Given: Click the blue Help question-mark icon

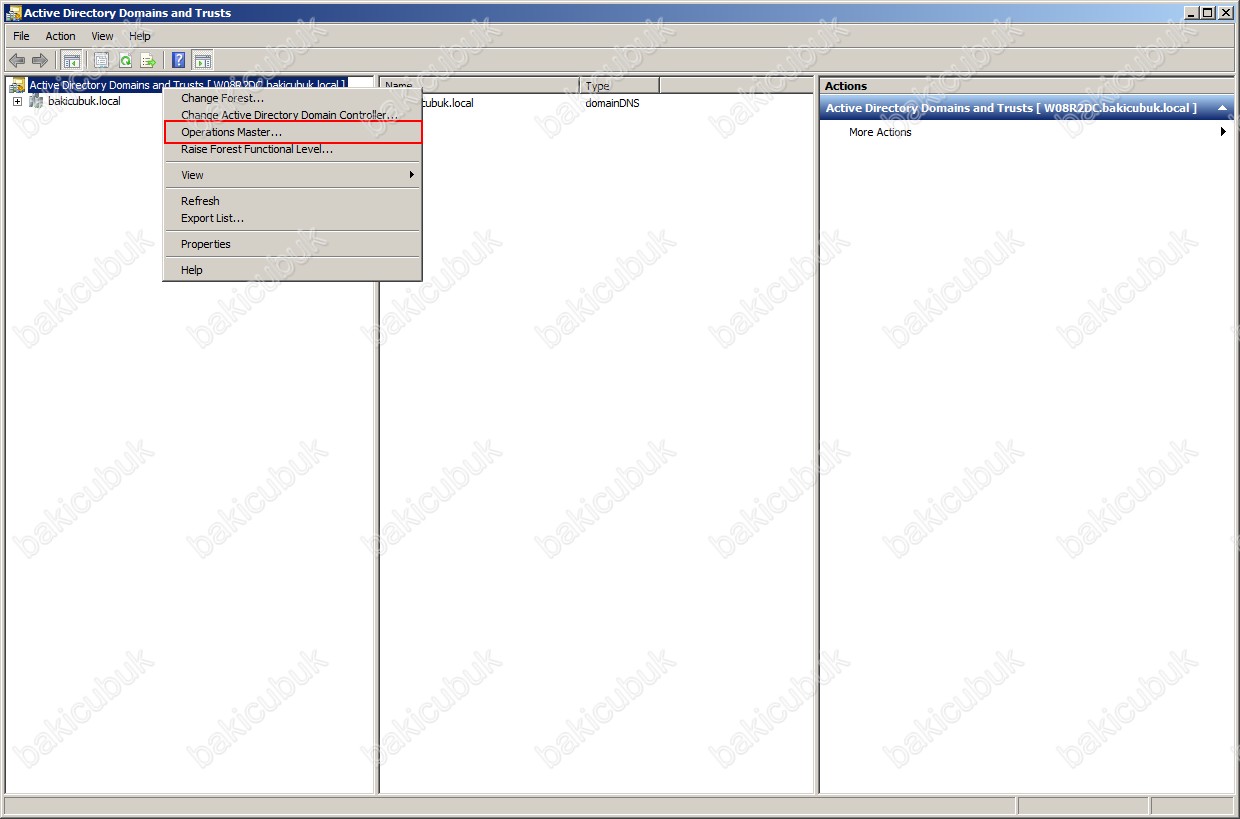Looking at the screenshot, I should (178, 60).
